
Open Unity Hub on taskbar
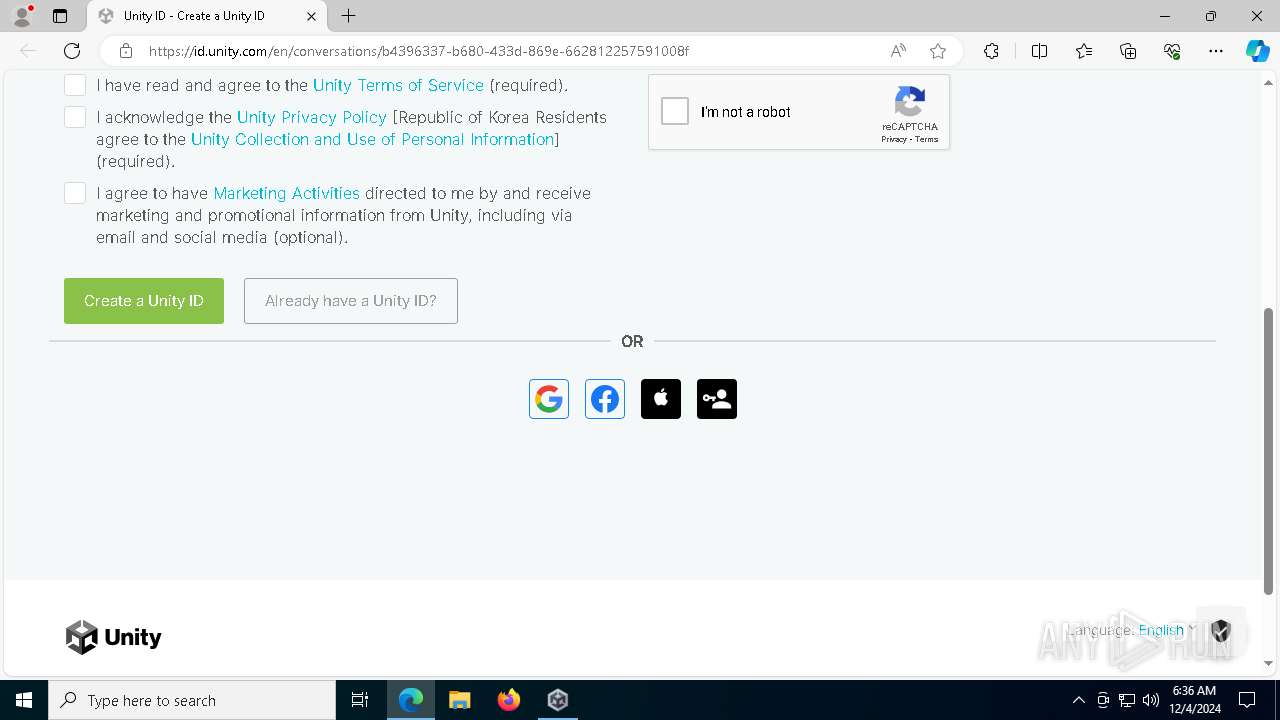point(558,700)
